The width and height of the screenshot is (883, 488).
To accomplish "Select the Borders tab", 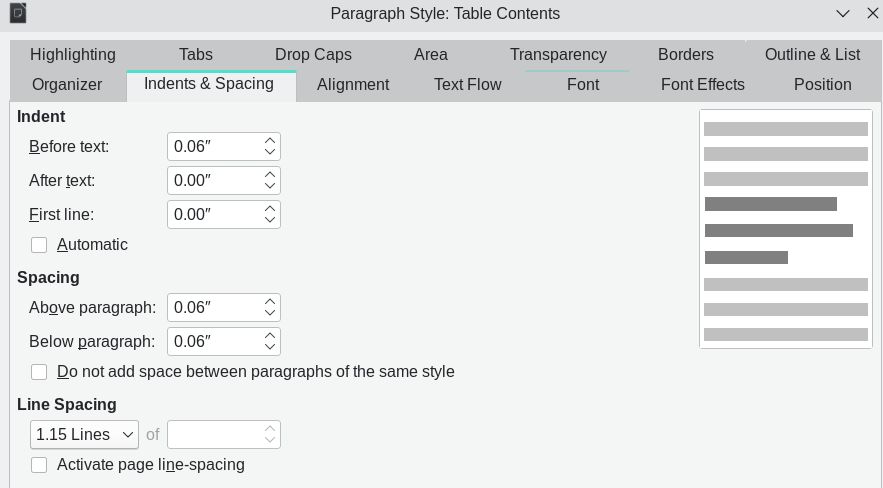I will pyautogui.click(x=685, y=55).
